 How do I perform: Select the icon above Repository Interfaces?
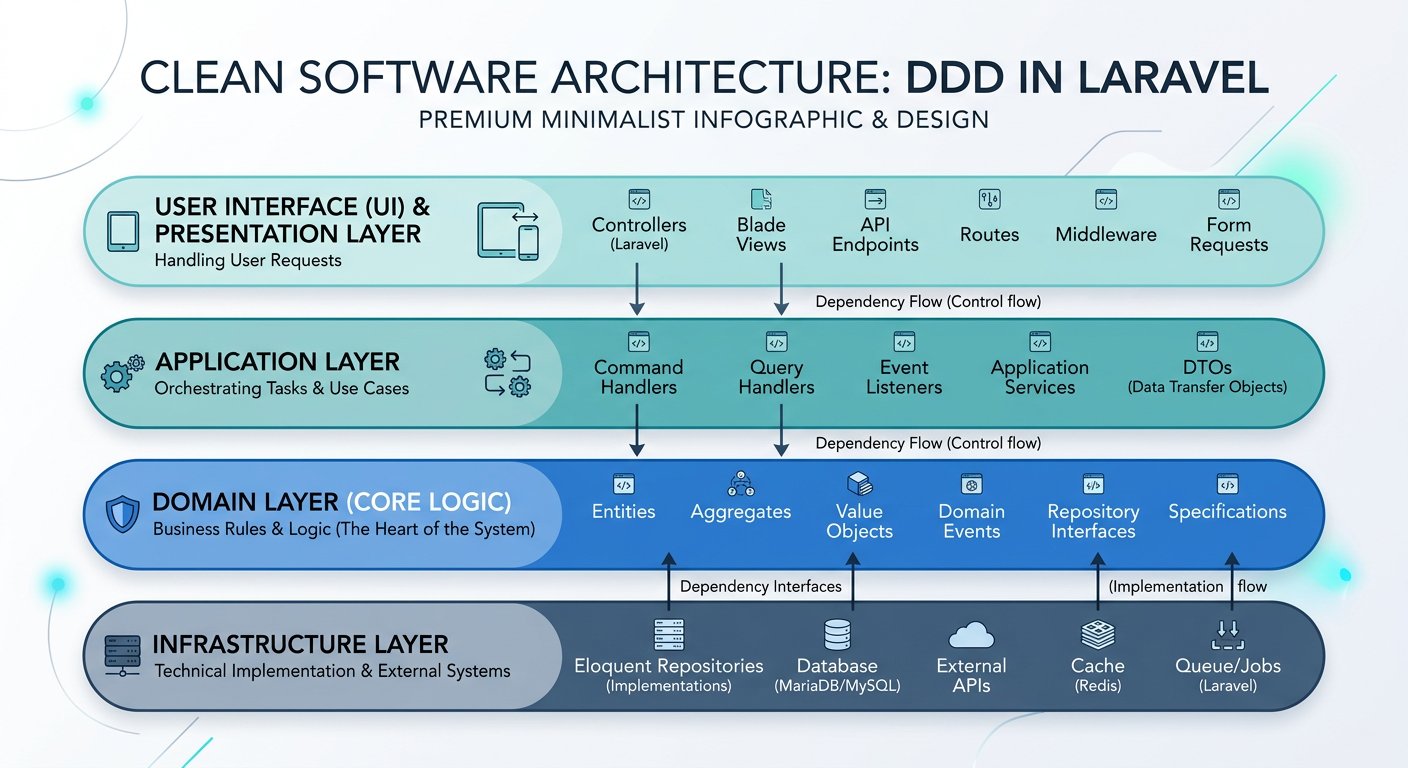(1093, 485)
